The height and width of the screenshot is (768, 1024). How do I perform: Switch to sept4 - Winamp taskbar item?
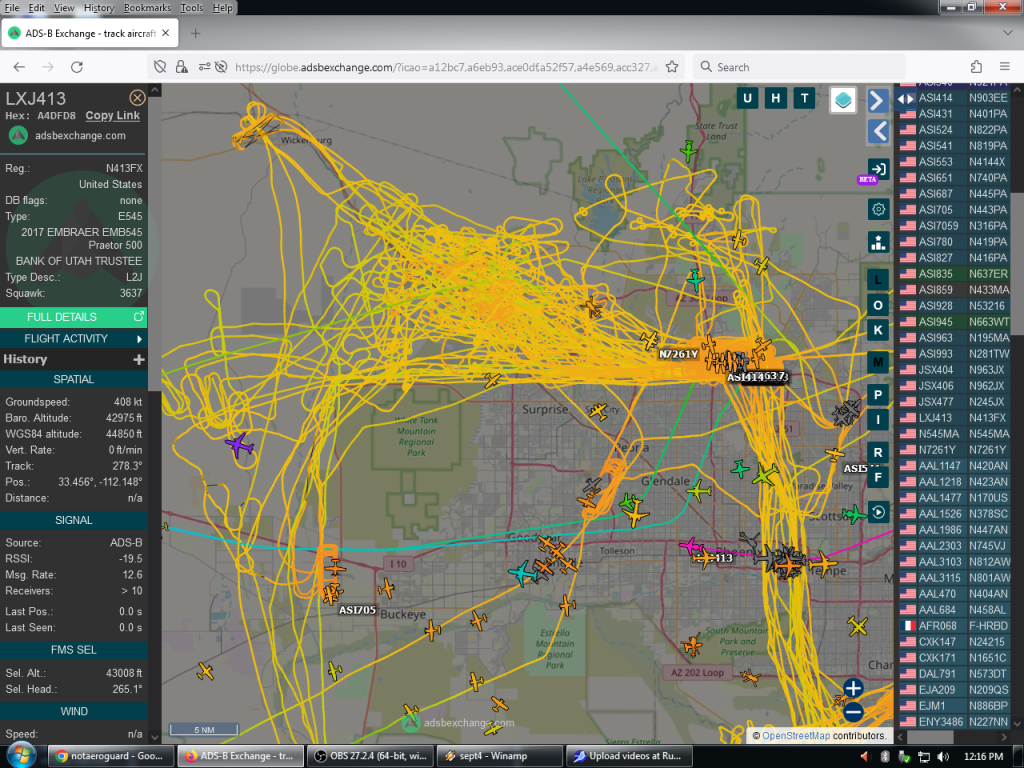499,756
